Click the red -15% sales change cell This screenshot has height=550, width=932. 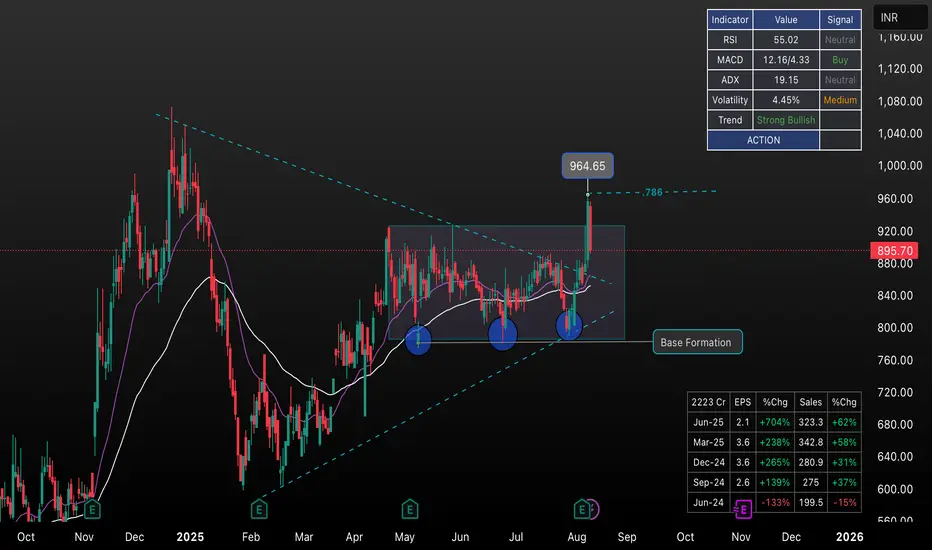(844, 502)
